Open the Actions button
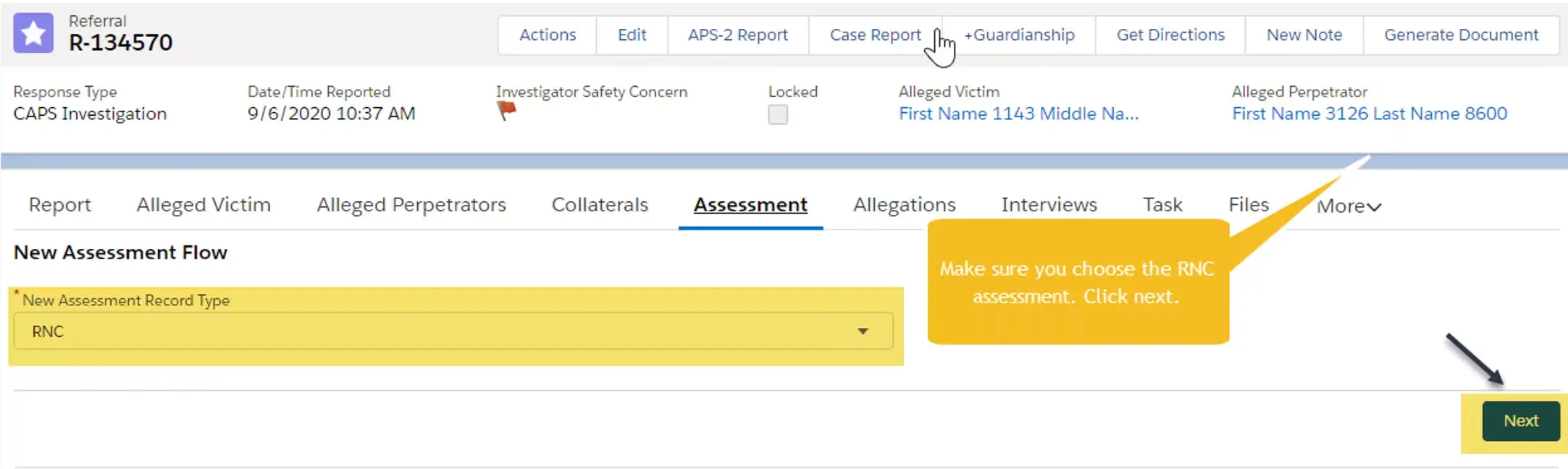This screenshot has height=469, width=1568. [x=548, y=35]
